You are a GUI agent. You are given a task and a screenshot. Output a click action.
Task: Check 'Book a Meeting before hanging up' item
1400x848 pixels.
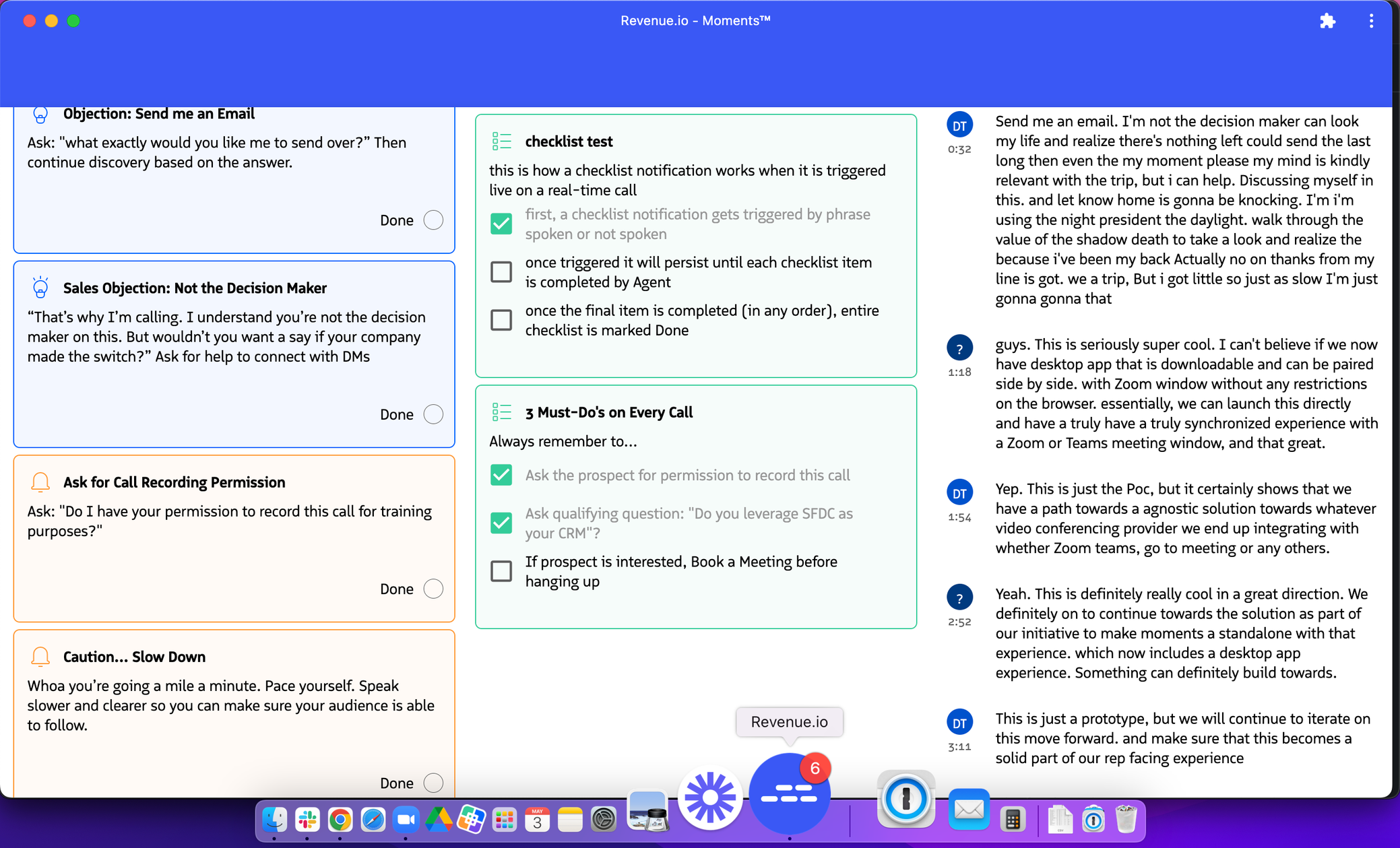coord(501,571)
